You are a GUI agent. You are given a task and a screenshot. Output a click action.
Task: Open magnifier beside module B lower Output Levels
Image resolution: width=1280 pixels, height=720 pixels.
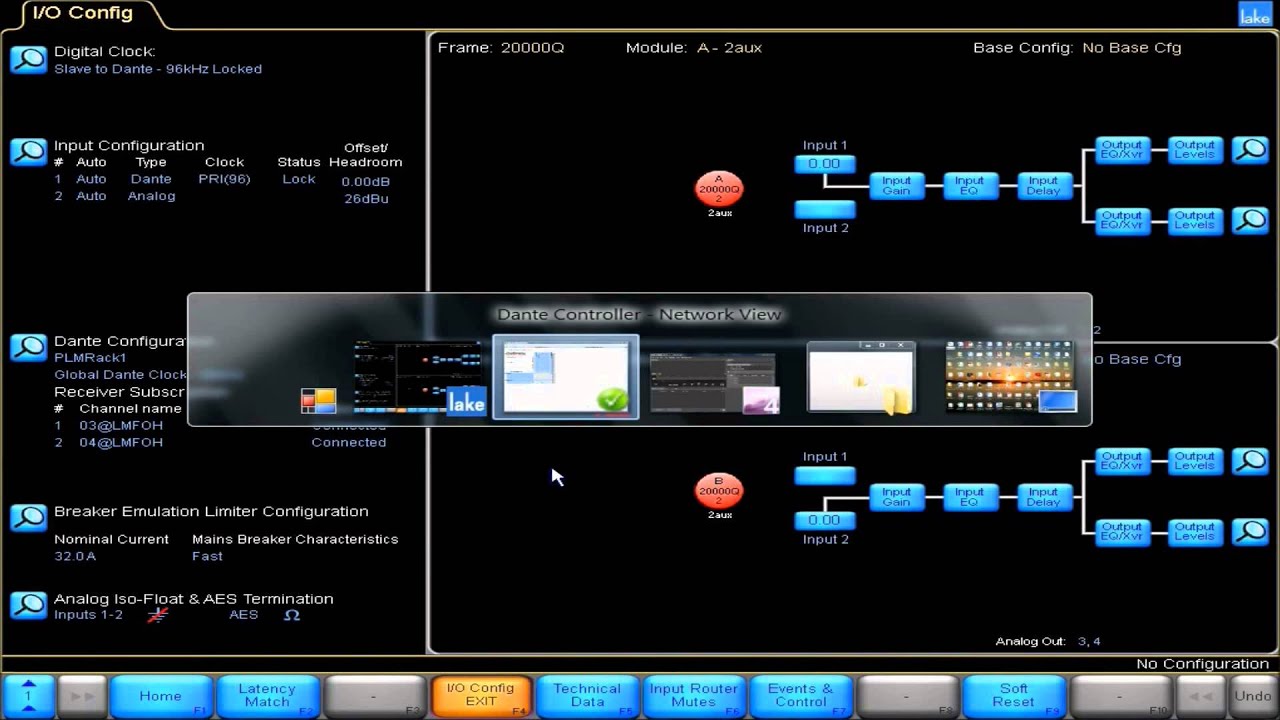[1250, 531]
